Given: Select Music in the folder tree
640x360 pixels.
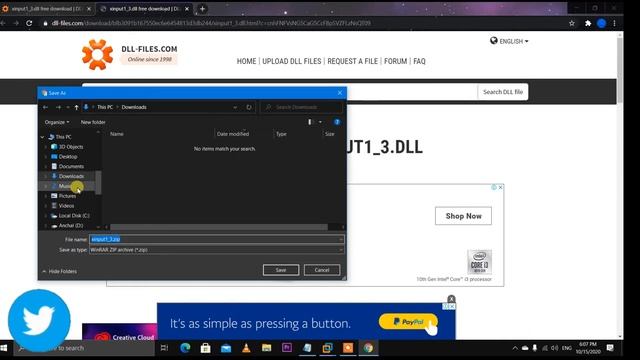Looking at the screenshot, I should (64, 186).
